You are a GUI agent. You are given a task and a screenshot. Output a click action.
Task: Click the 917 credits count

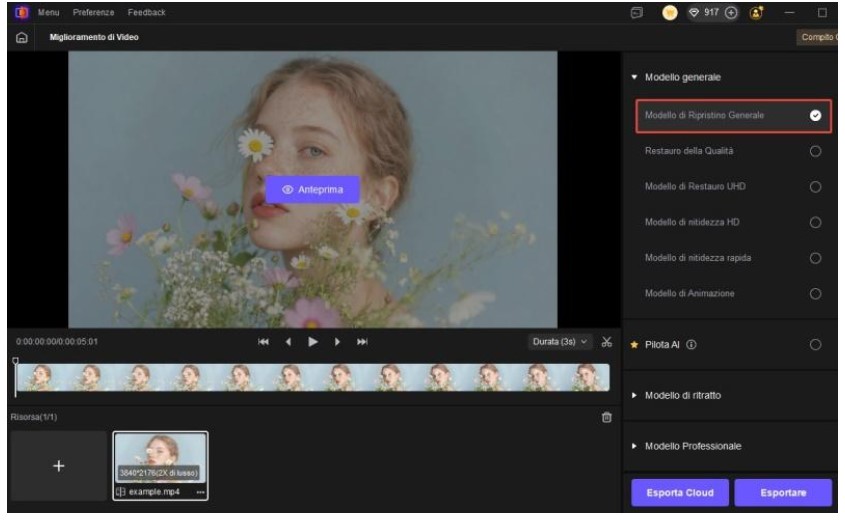pos(711,12)
